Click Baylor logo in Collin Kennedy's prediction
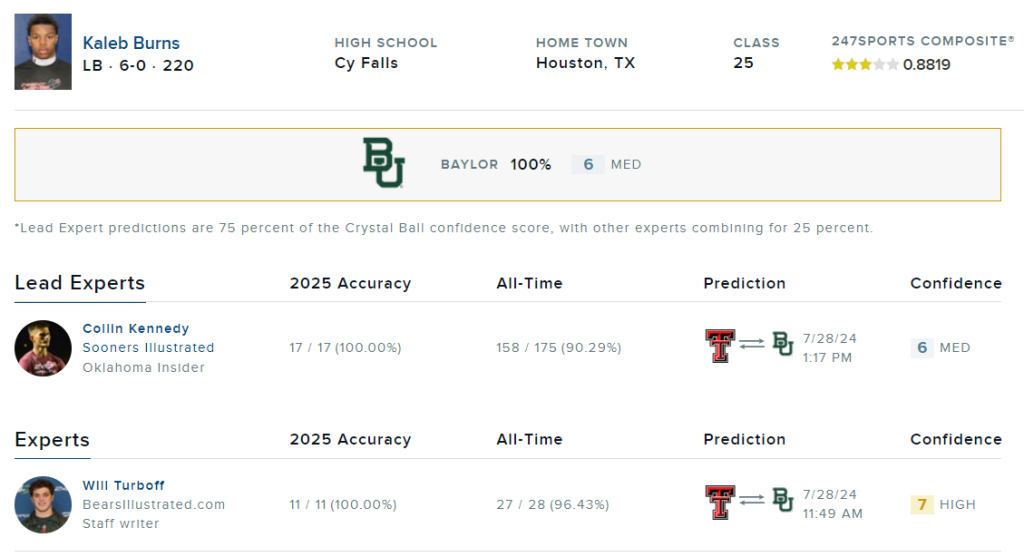This screenshot has height=557, width=1024. 782,343
